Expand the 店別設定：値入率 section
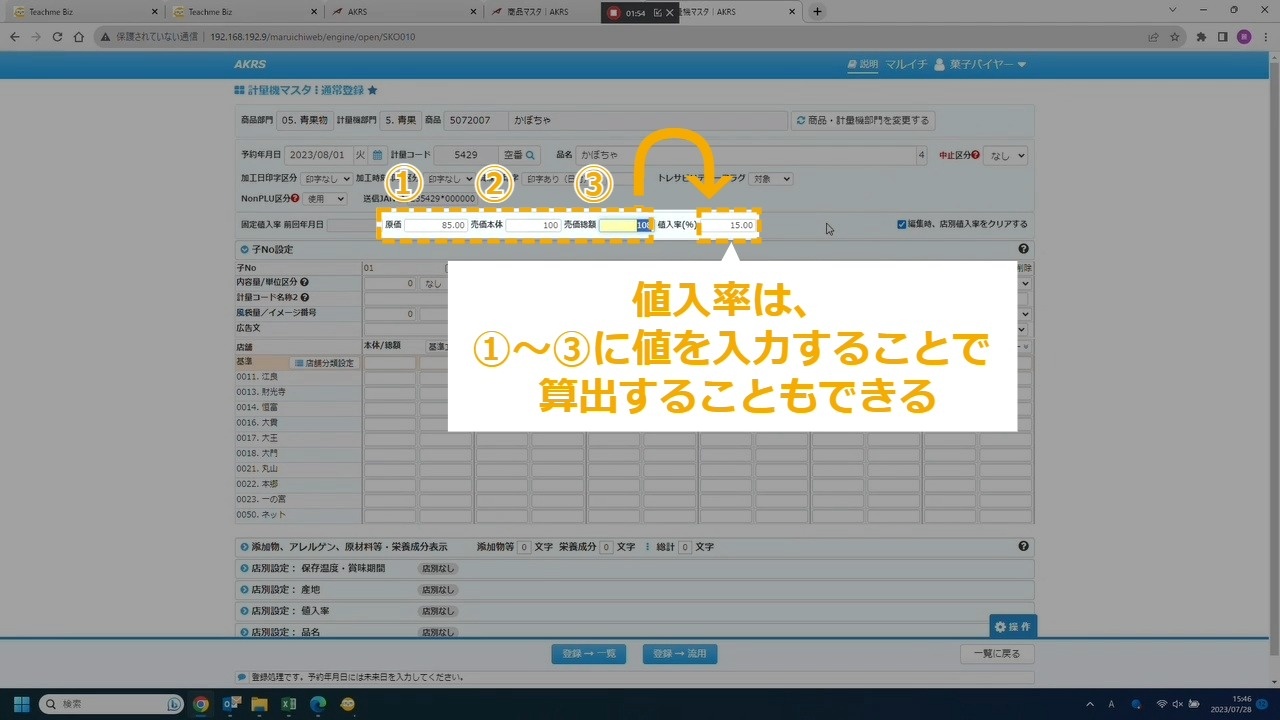1280x720 pixels. (245, 611)
